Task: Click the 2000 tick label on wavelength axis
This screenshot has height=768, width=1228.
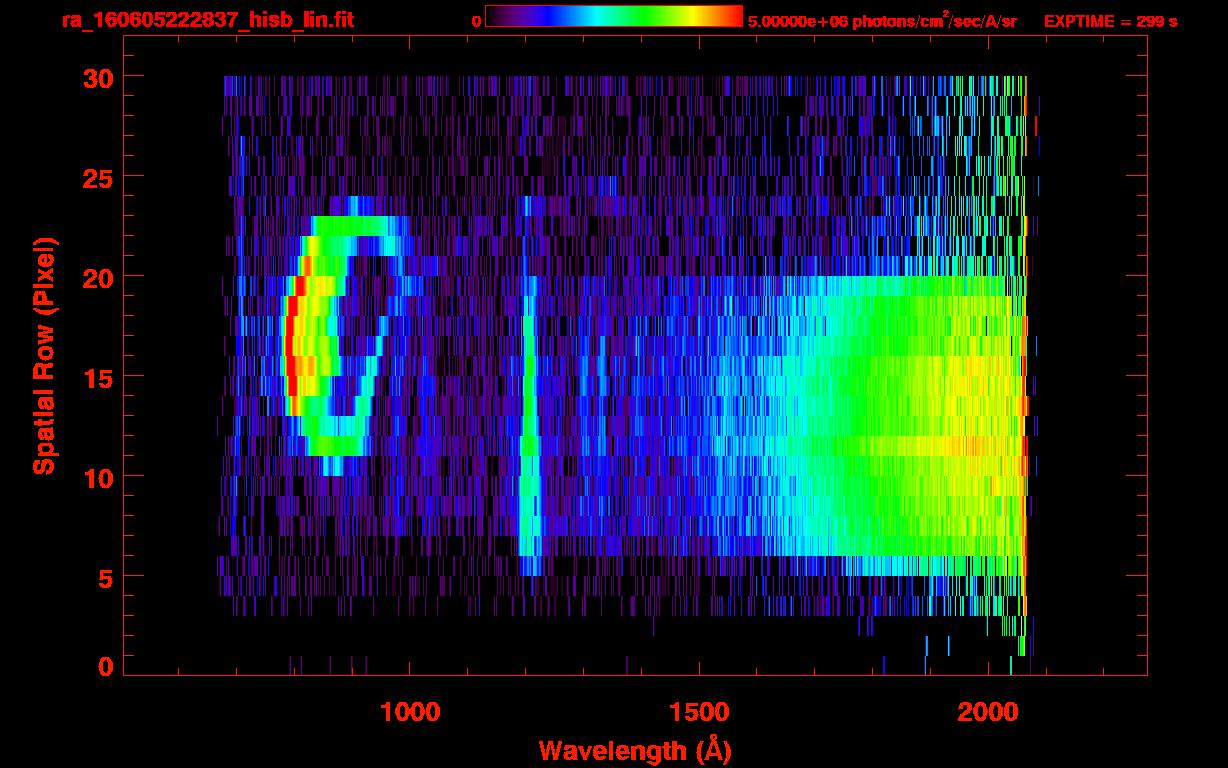Action: [x=987, y=712]
